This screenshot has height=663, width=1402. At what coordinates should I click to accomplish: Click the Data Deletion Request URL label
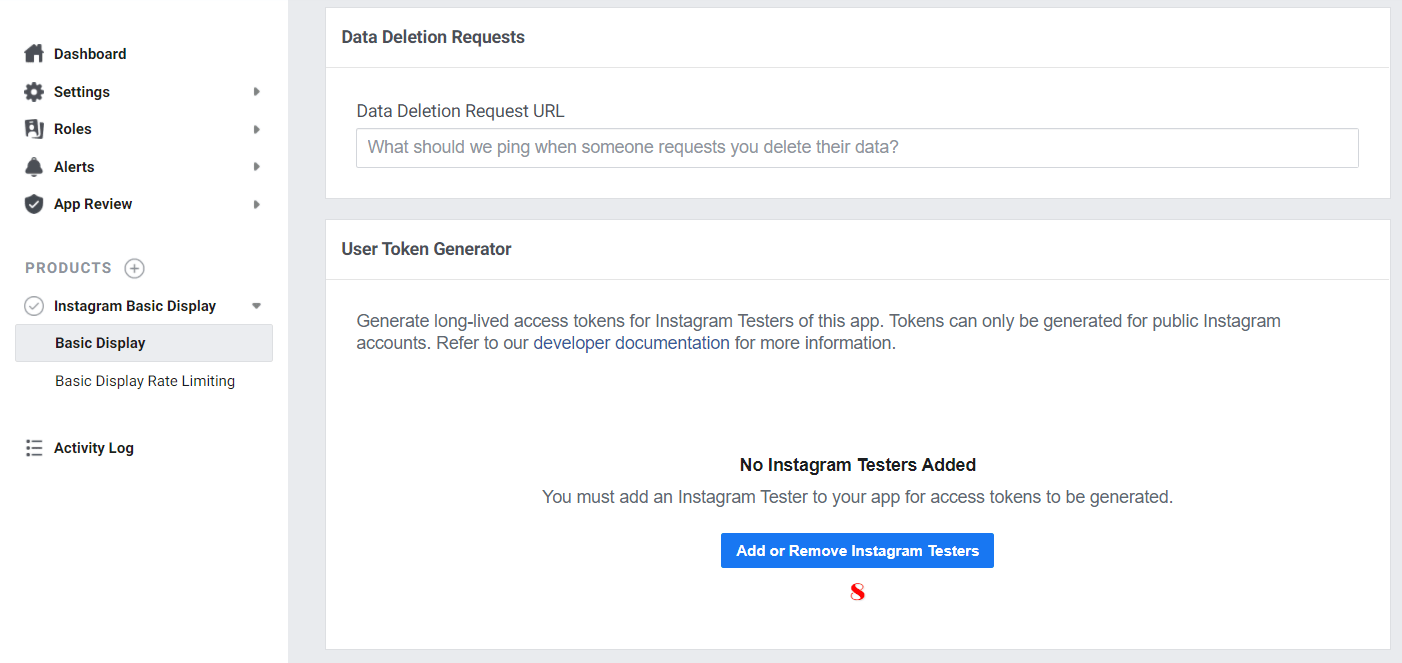click(x=461, y=111)
